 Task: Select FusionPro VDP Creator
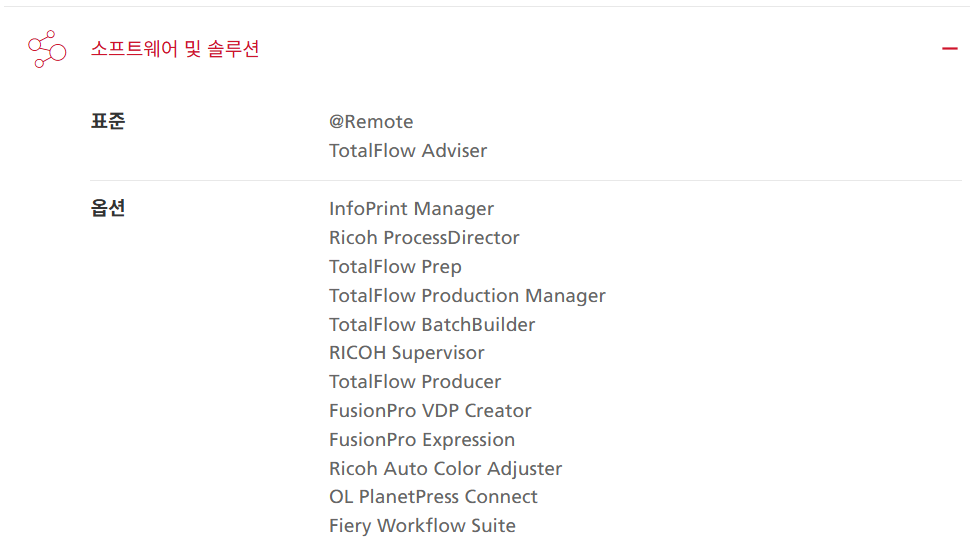click(x=430, y=410)
